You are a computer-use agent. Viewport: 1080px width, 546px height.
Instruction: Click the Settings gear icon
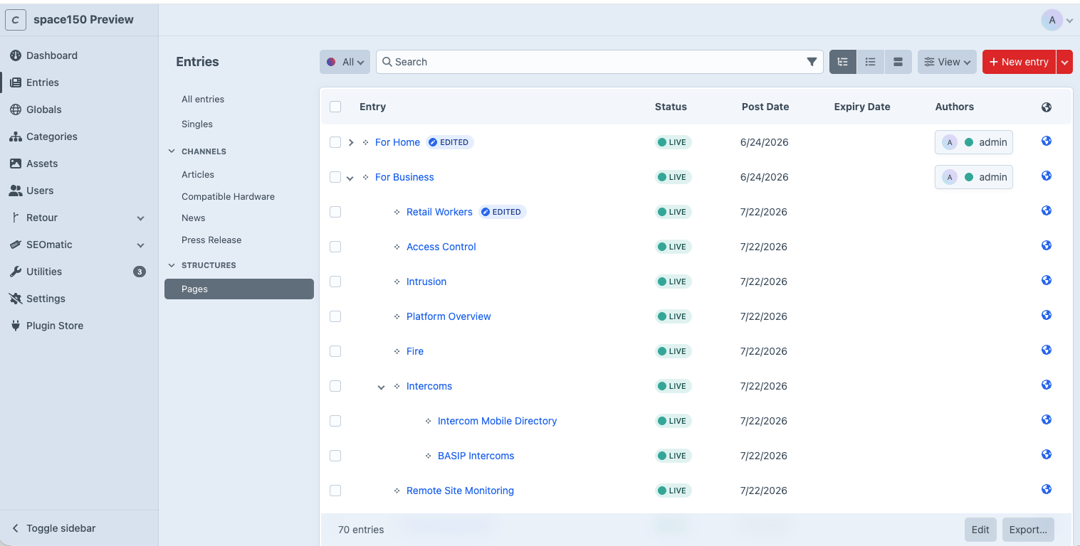[x=15, y=299]
